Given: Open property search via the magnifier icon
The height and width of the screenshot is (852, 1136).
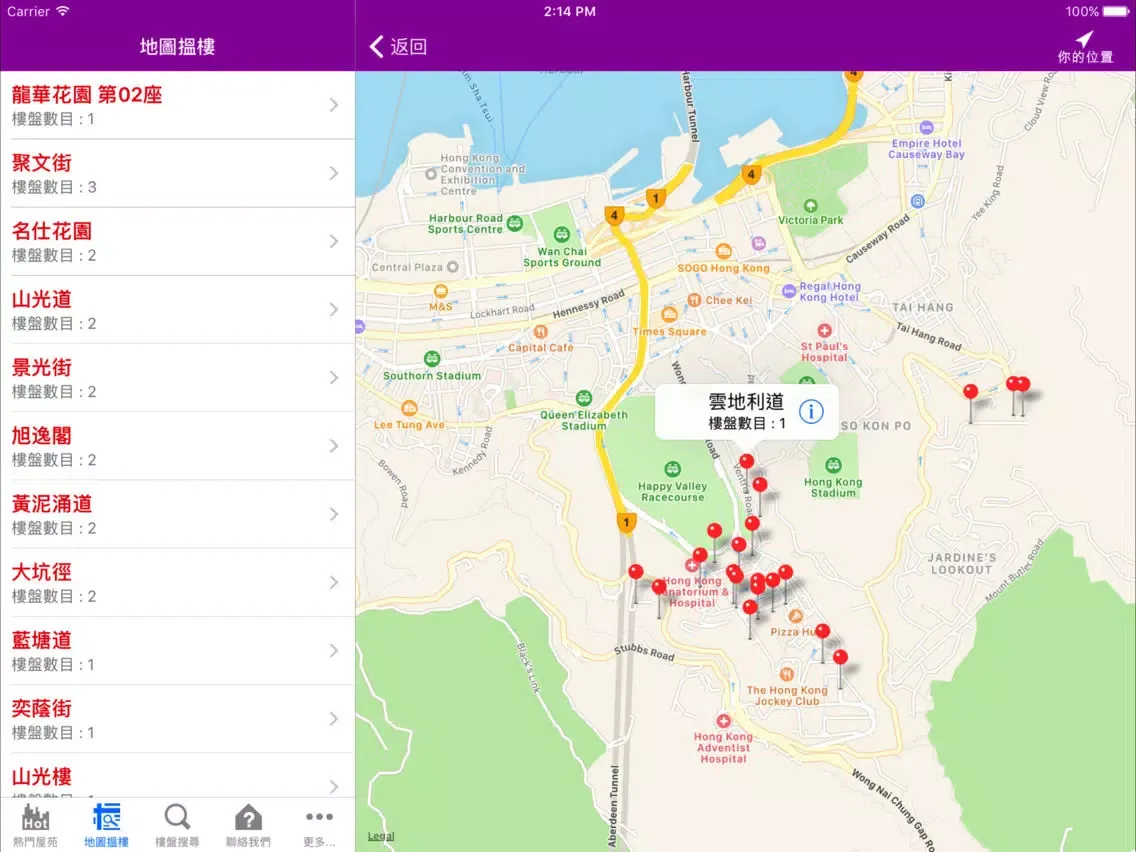Looking at the screenshot, I should pos(176,818).
